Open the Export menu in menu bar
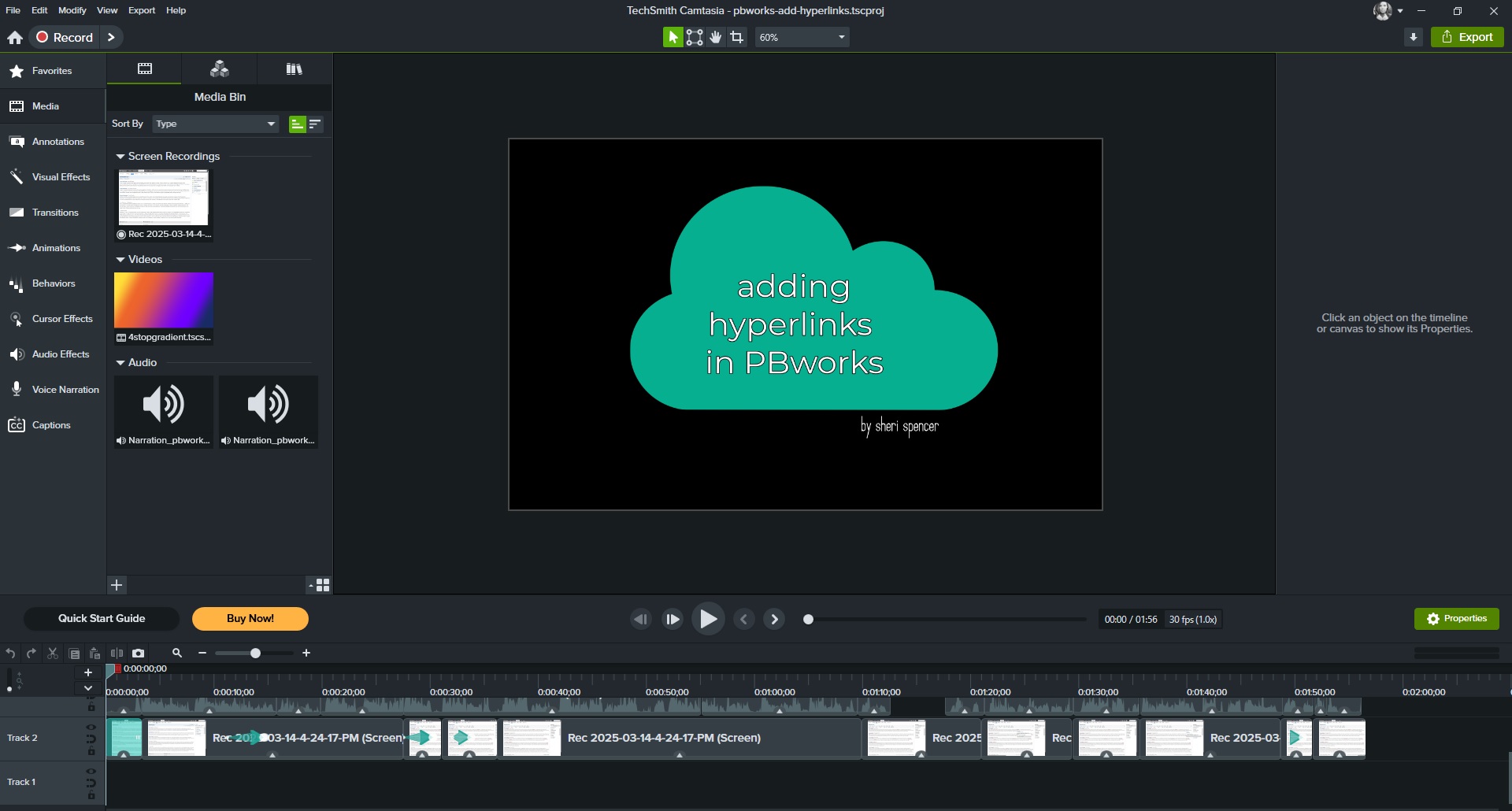1512x811 pixels. (142, 10)
